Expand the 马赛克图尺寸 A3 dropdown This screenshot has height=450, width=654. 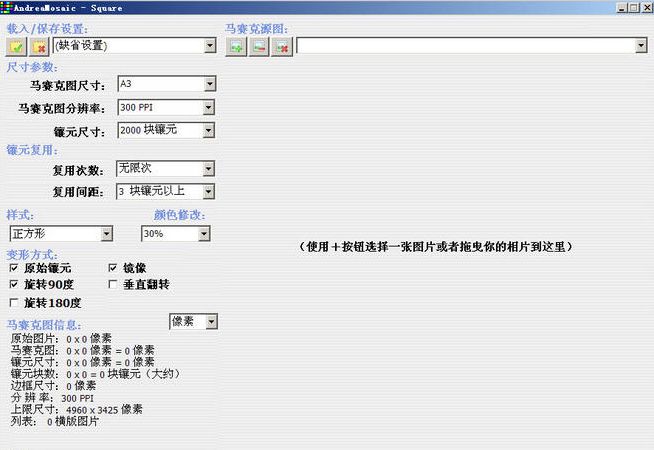210,84
